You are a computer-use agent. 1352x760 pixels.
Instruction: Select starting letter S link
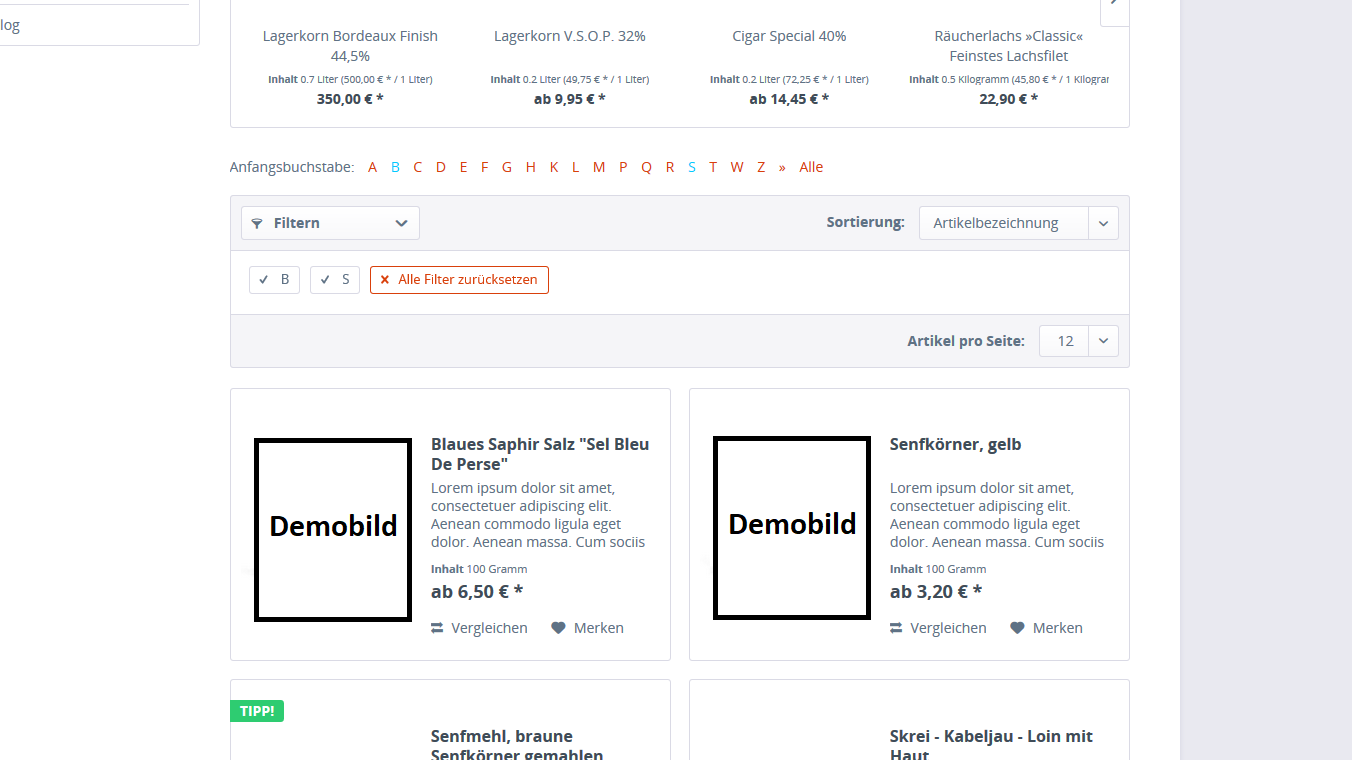[x=692, y=167]
